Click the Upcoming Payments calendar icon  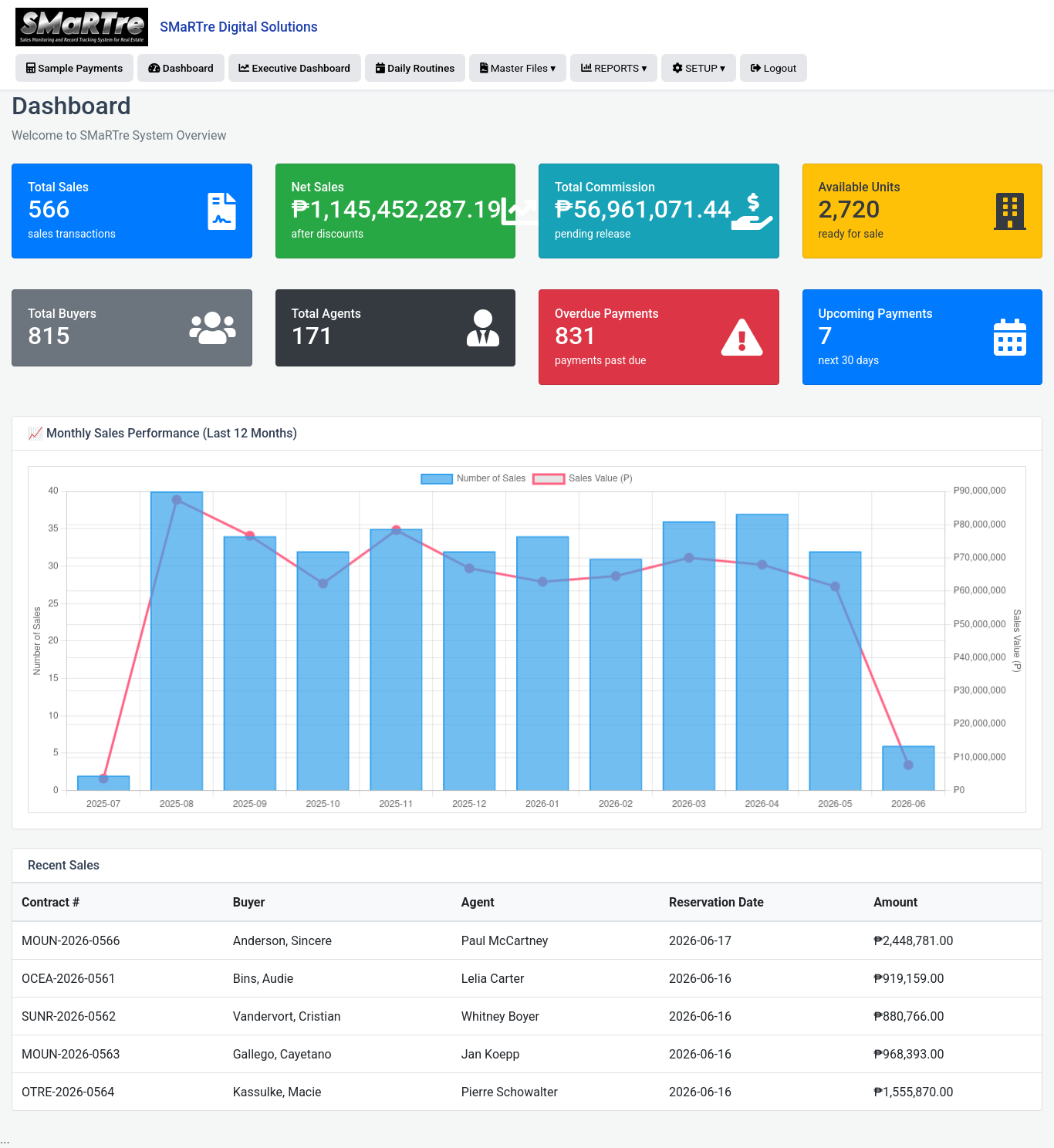coord(1010,337)
